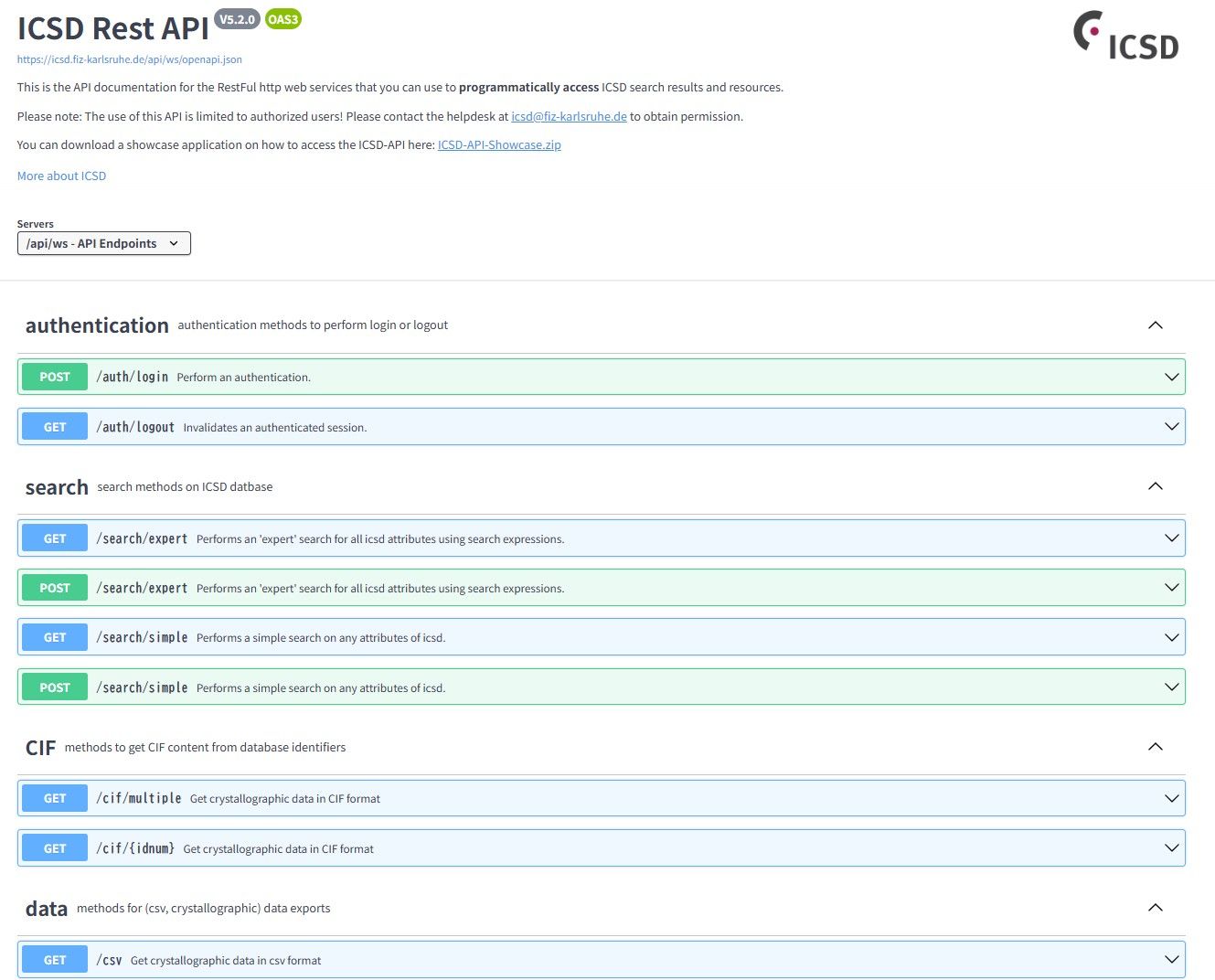Click the data section heading
The image size is (1215, 980).
46,908
